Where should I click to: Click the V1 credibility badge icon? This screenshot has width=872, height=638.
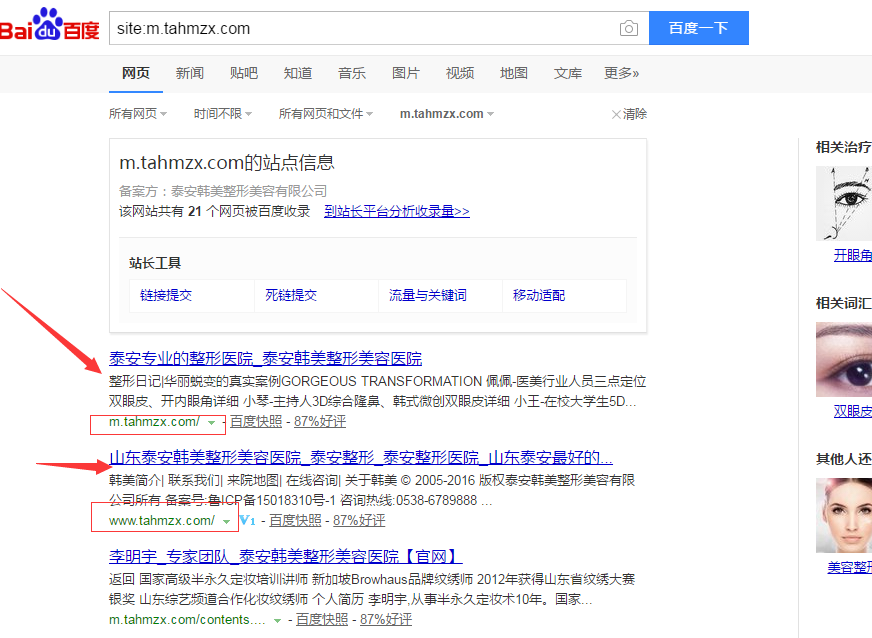(x=245, y=521)
